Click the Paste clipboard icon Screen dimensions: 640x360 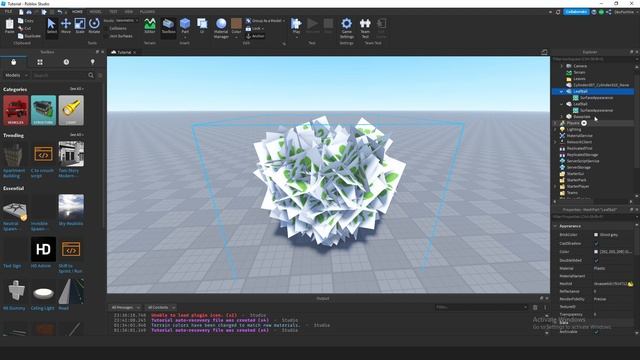(x=9, y=25)
